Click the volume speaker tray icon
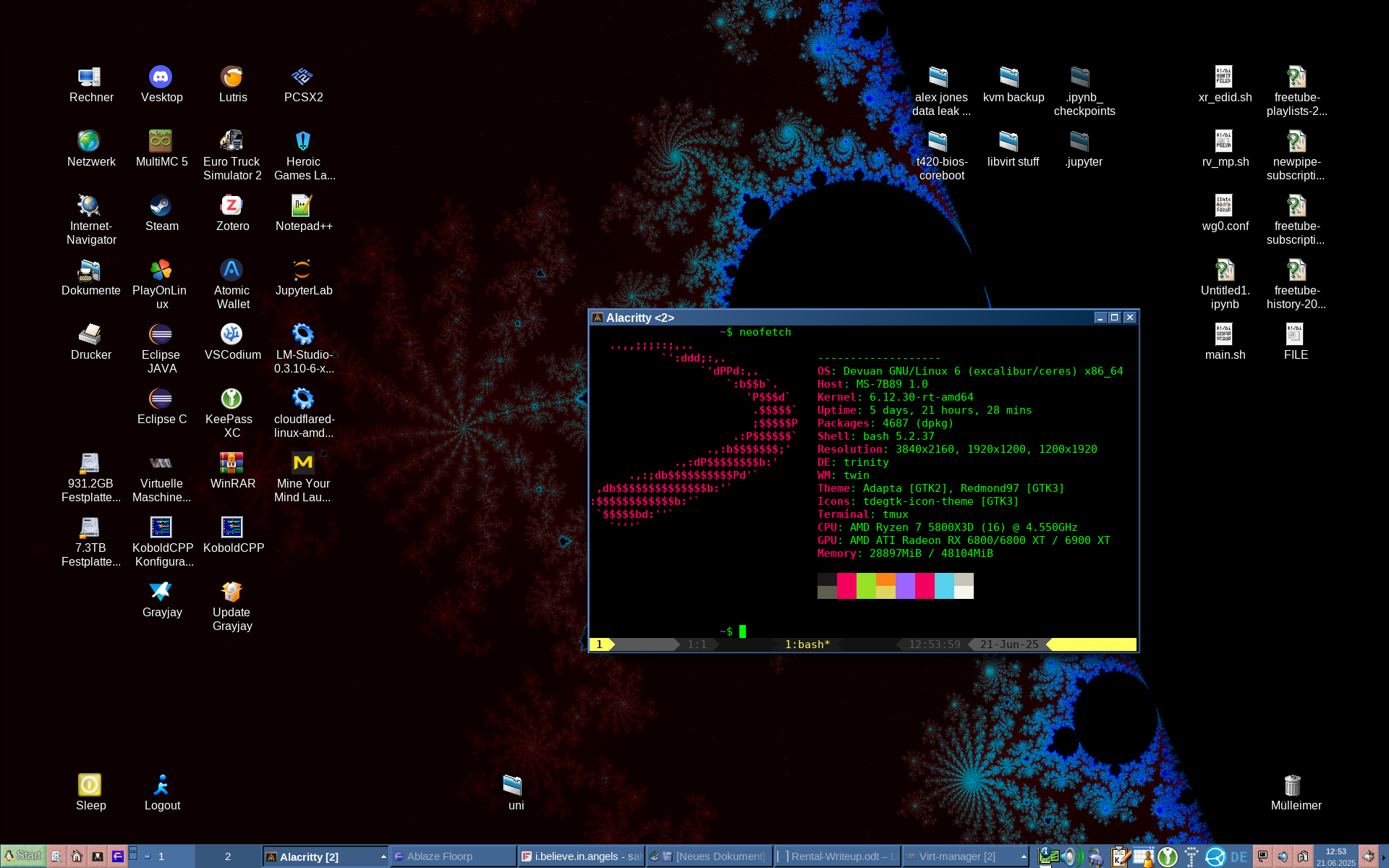 1071,856
